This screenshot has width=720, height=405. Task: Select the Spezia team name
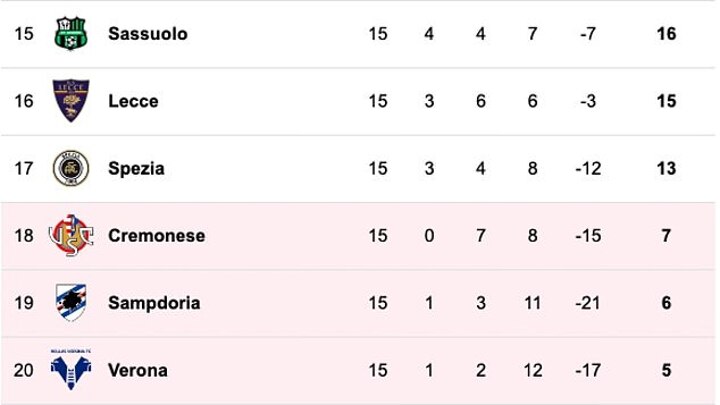coord(136,169)
